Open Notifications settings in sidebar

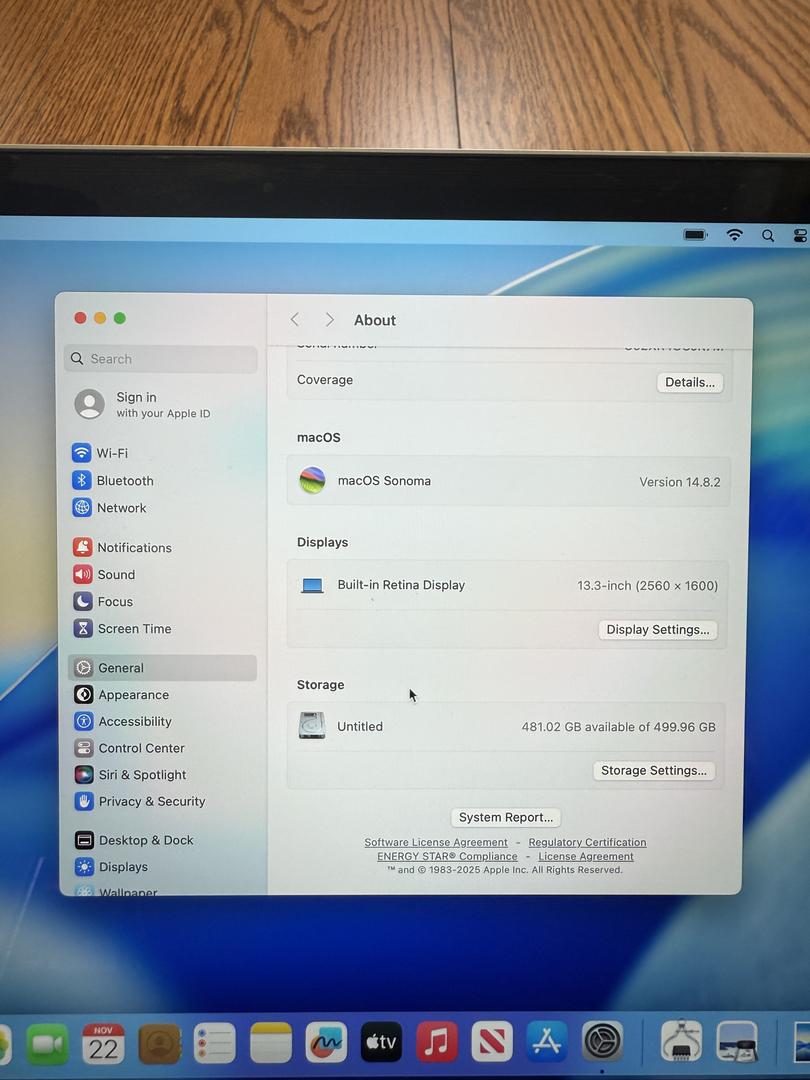123,548
